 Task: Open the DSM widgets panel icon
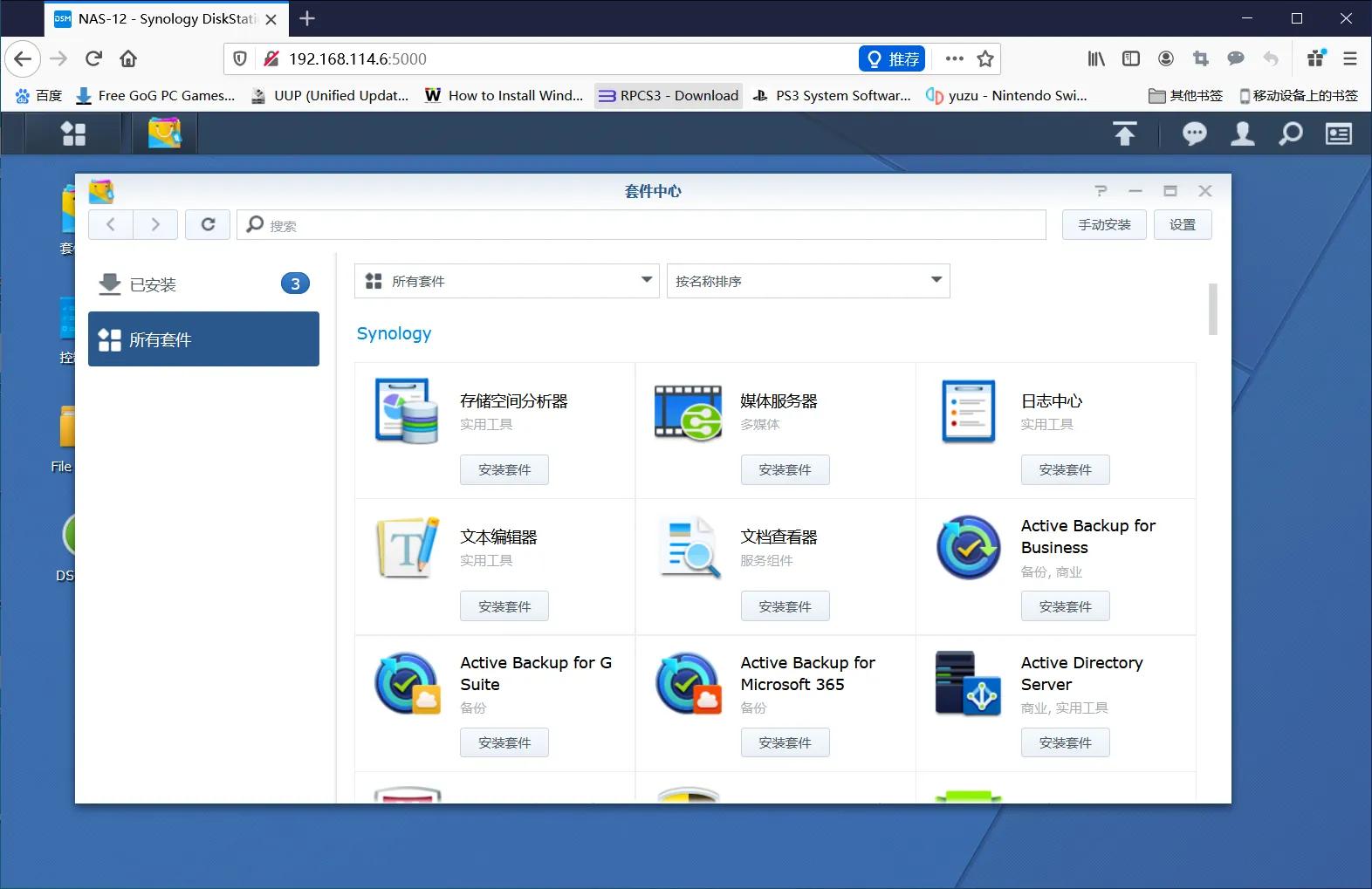point(1339,133)
